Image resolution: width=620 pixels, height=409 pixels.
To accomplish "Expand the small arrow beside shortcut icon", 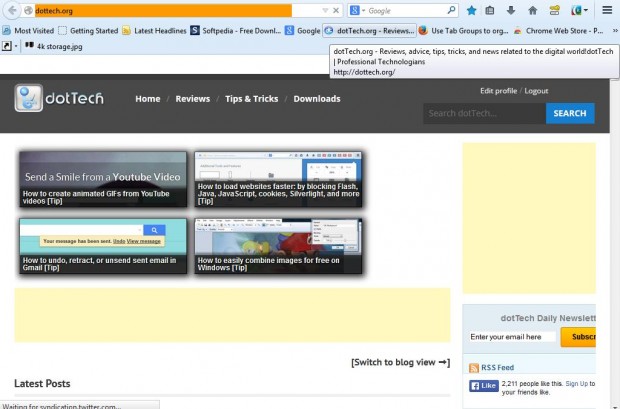I will [x=16, y=46].
